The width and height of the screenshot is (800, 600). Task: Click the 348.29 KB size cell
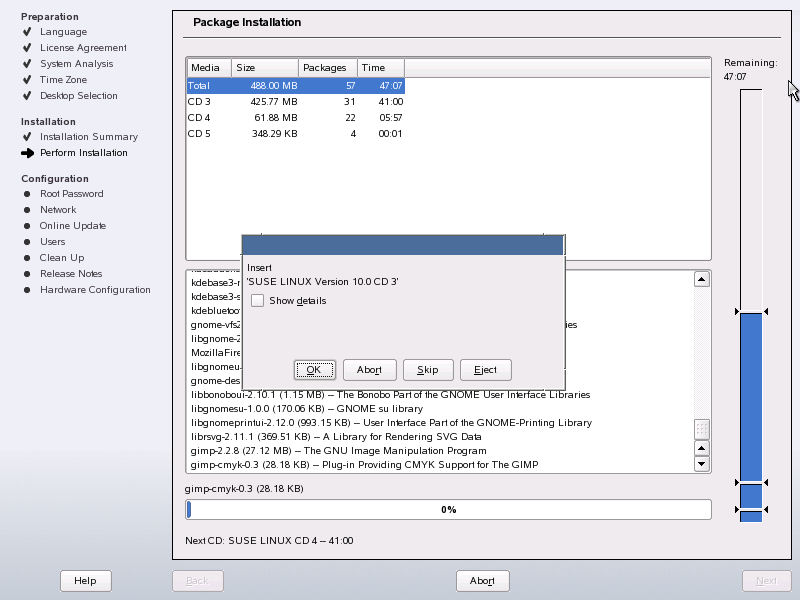(x=274, y=134)
